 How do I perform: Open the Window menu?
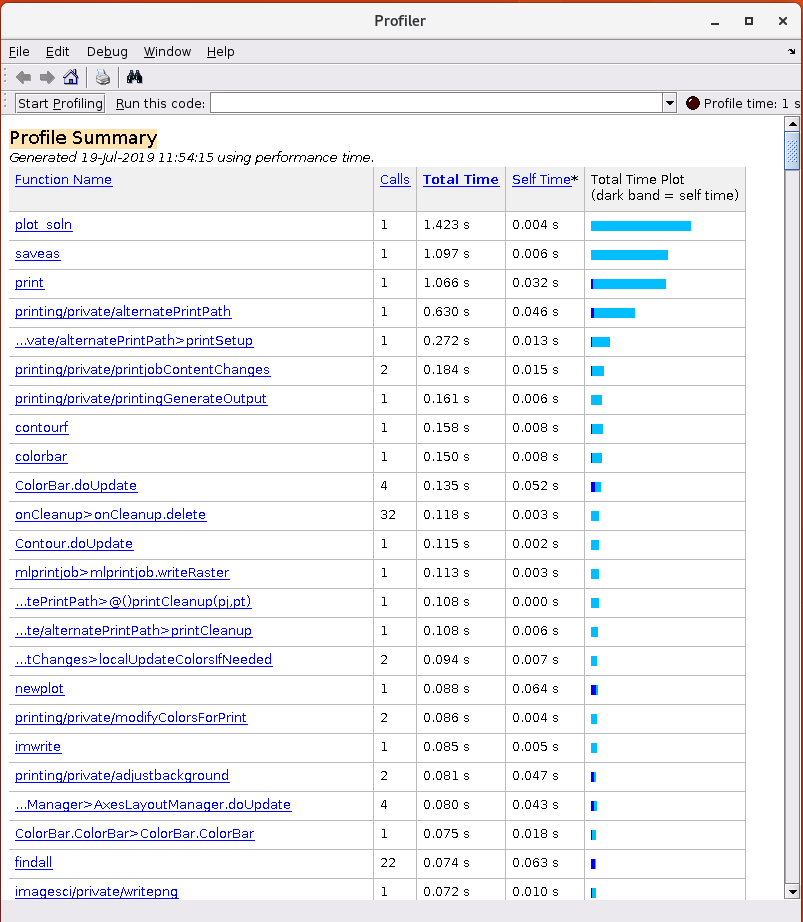(167, 52)
